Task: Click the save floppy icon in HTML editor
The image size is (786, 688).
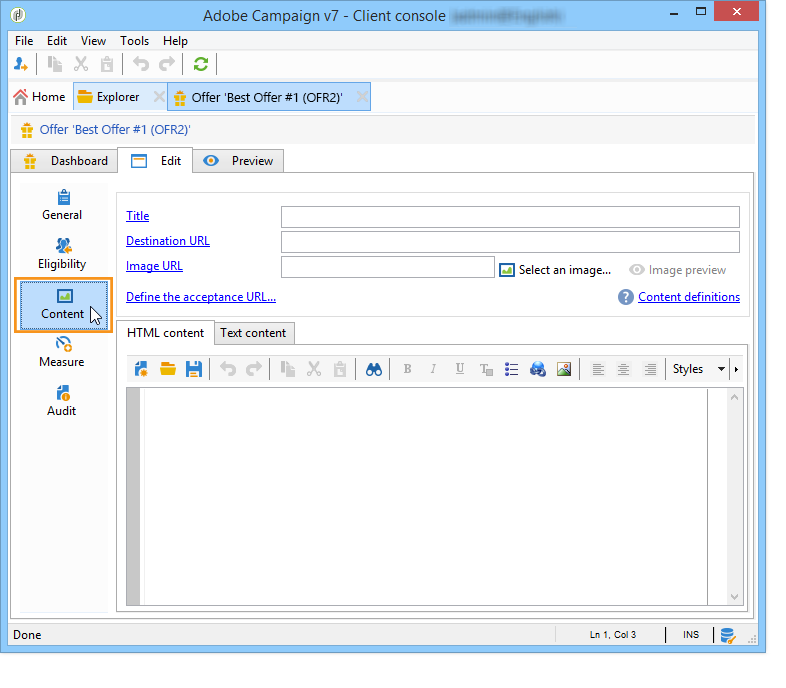Action: click(x=194, y=369)
